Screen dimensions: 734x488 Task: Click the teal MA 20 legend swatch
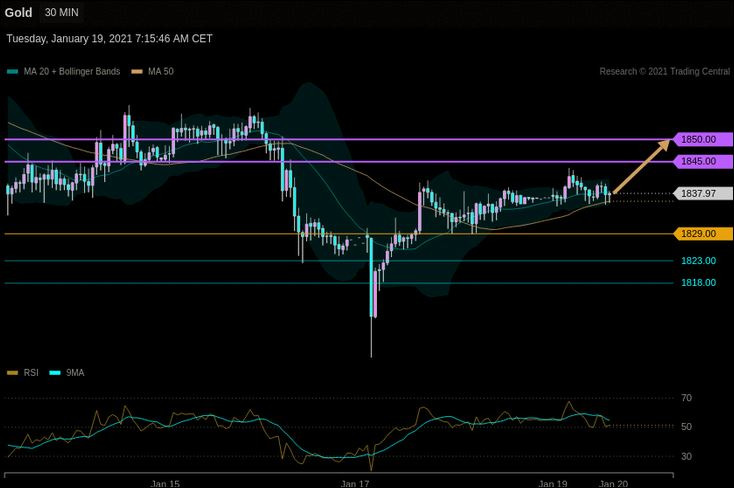[x=13, y=72]
